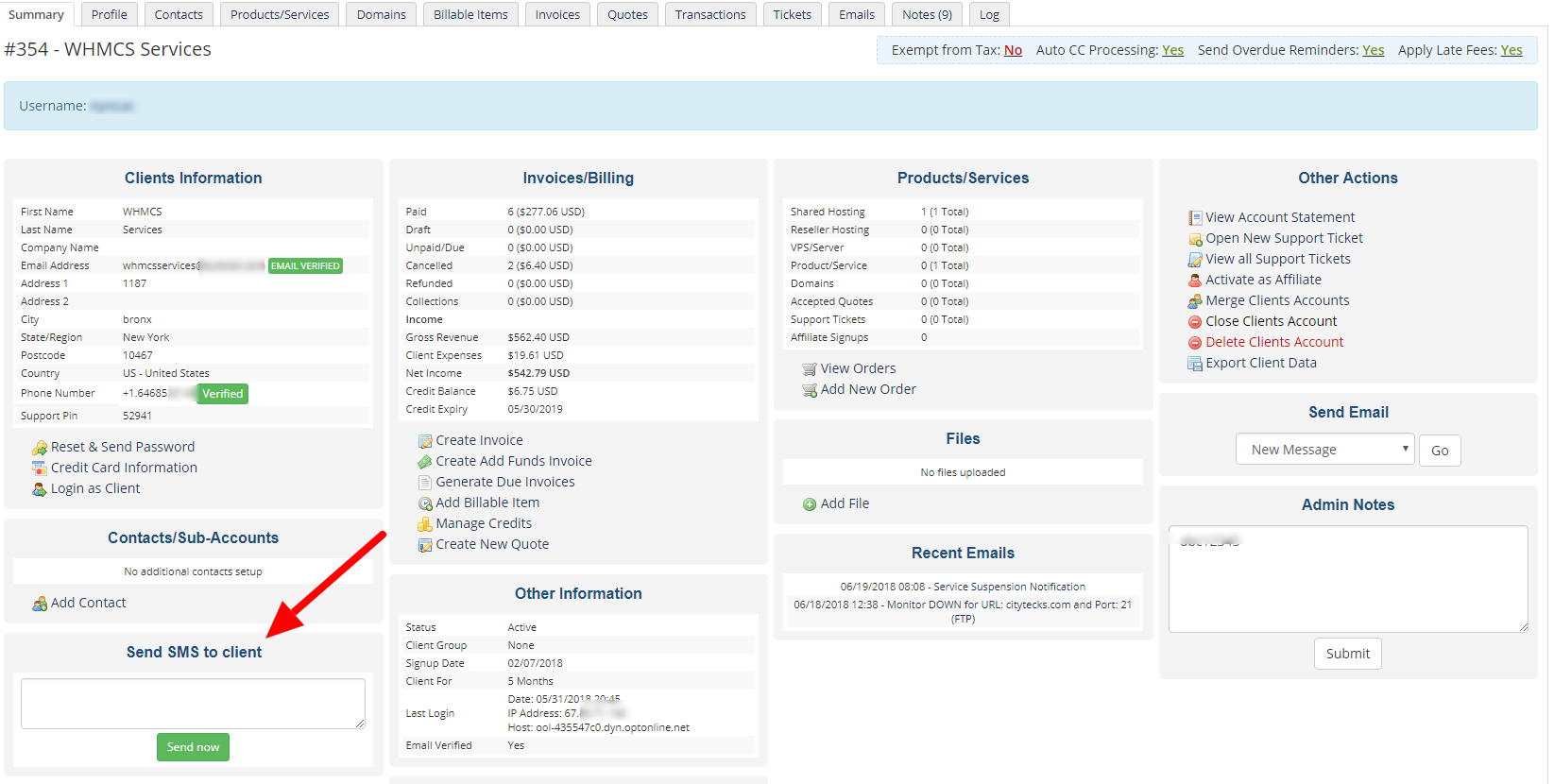Click the View all Support Tickets icon
This screenshot has width=1554, height=784.
1195,260
